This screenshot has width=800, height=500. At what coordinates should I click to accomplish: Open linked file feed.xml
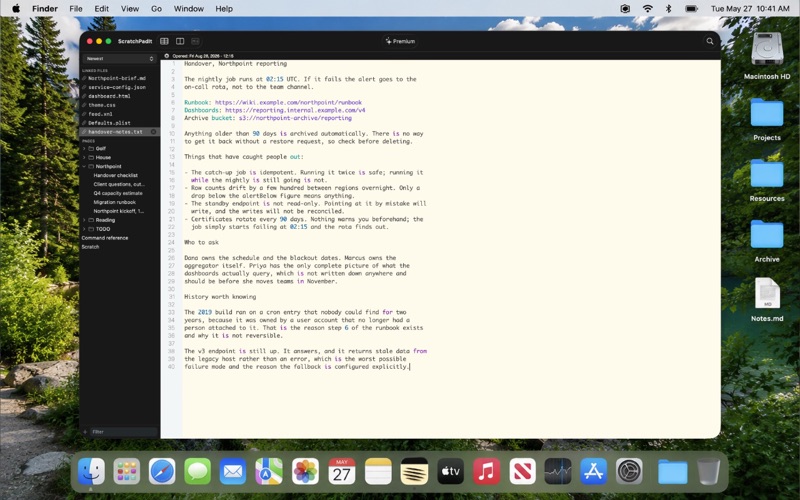(101, 114)
